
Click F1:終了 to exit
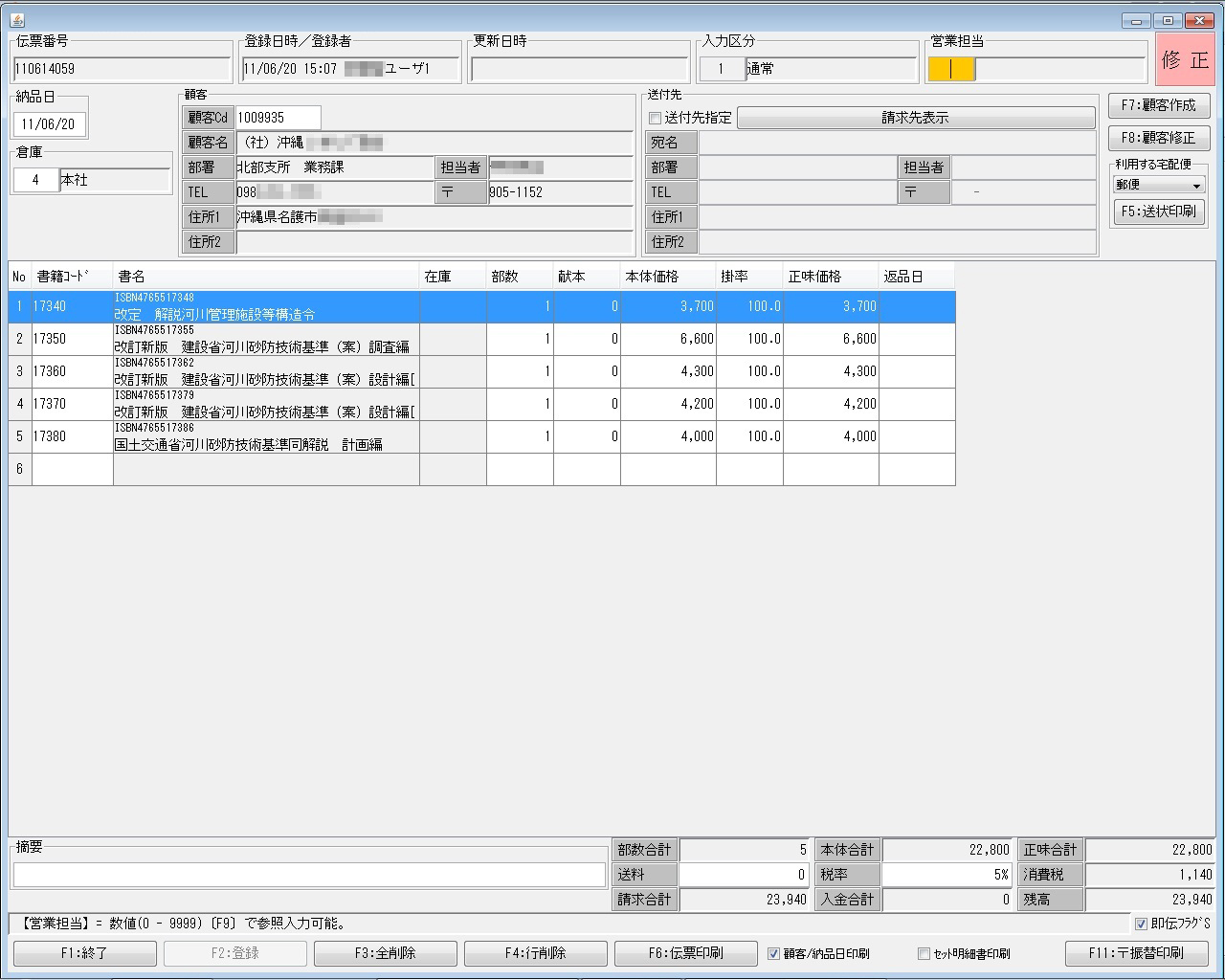click(84, 953)
